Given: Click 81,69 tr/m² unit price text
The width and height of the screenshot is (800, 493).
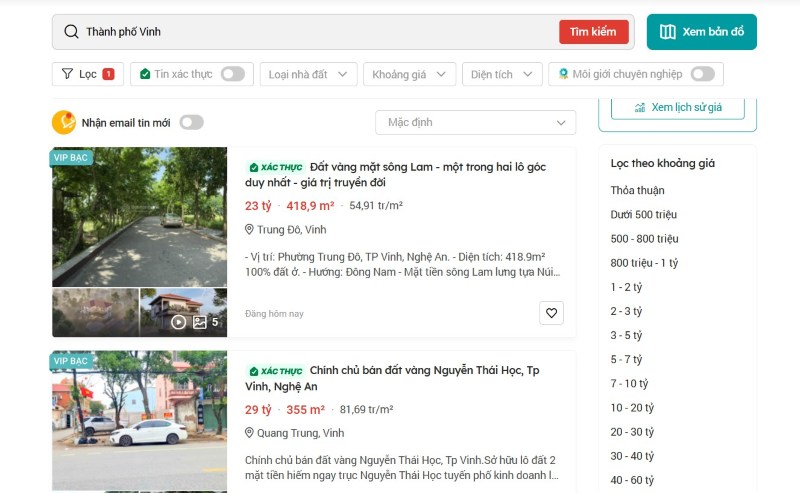Looking at the screenshot, I should coord(366,409).
